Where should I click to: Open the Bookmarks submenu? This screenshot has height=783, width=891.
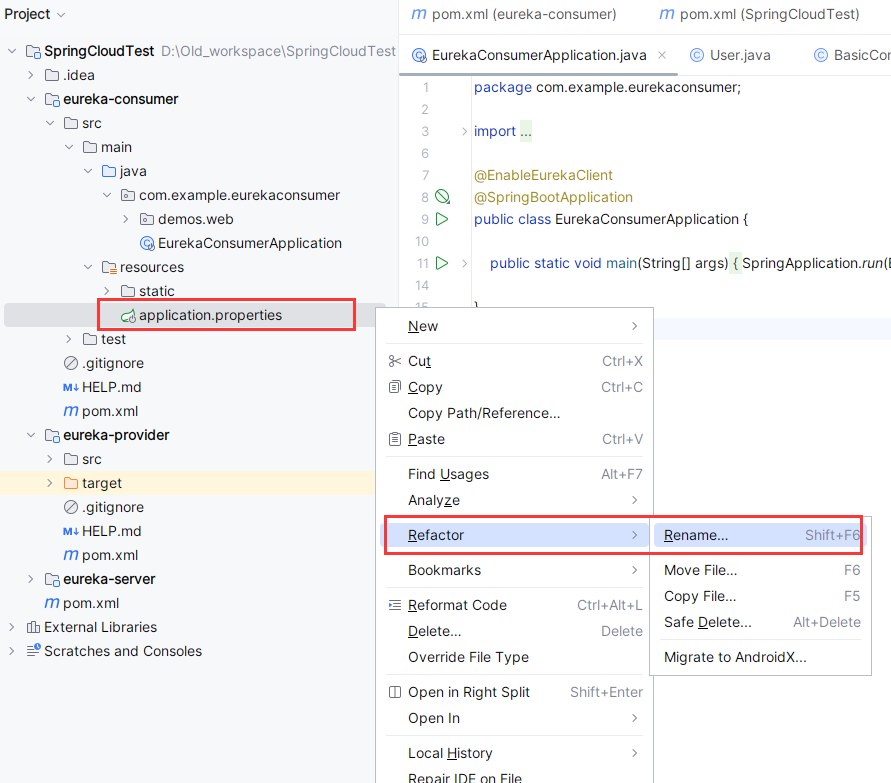[x=514, y=570]
